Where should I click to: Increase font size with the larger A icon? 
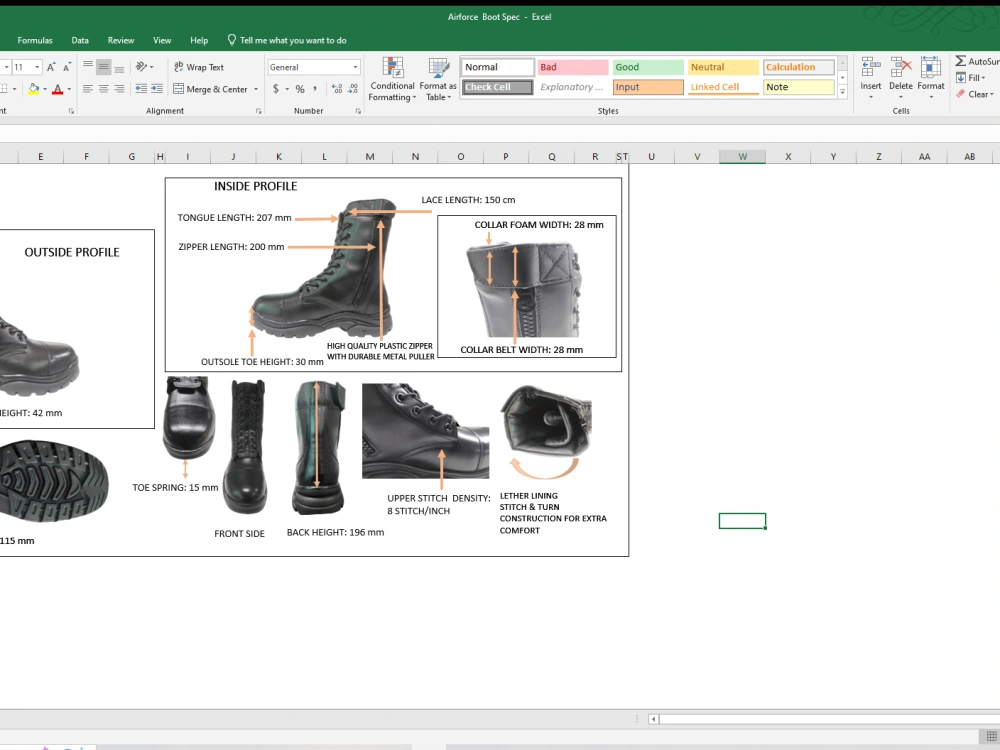coord(51,67)
